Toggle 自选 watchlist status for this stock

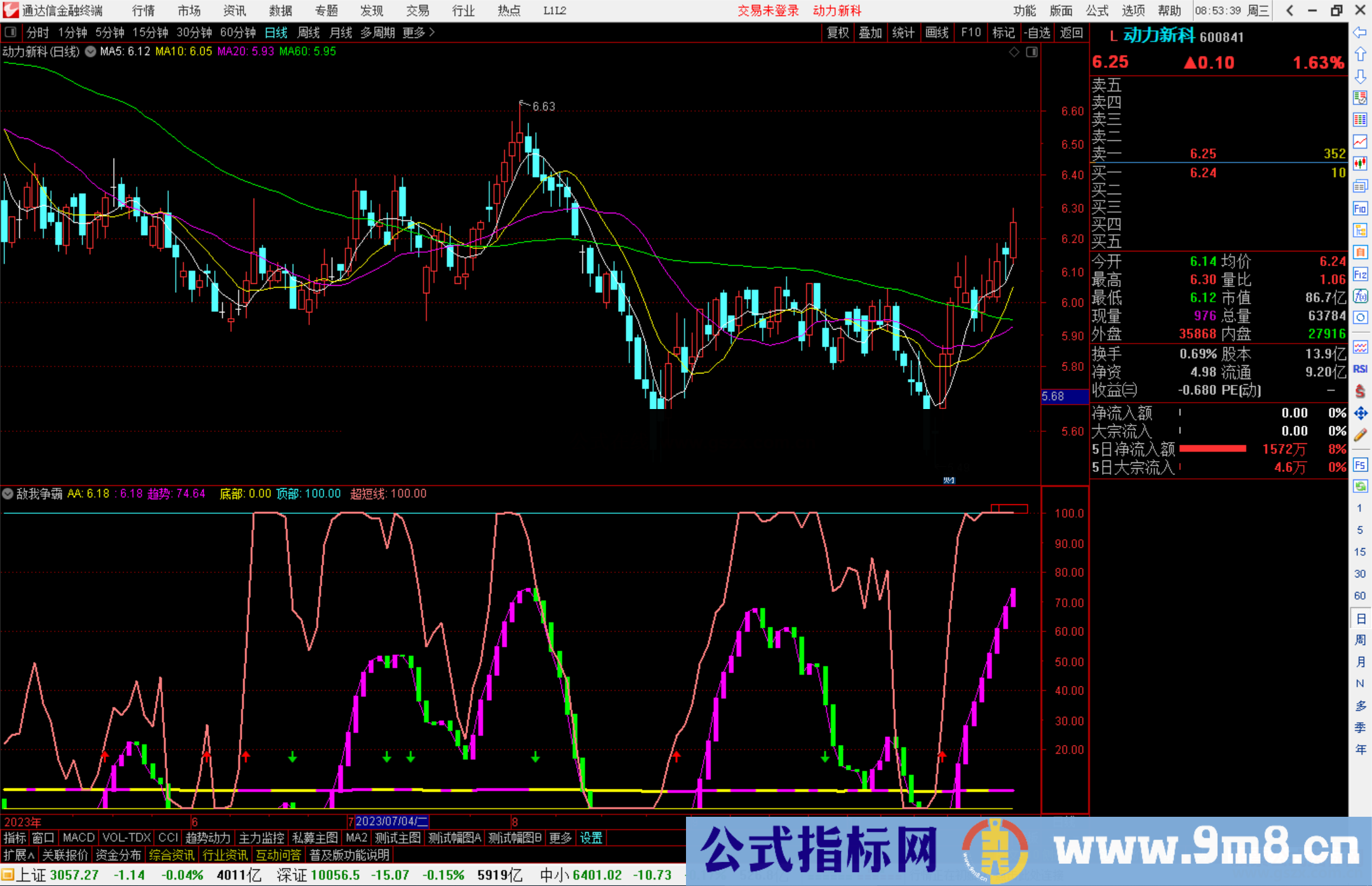(1037, 32)
